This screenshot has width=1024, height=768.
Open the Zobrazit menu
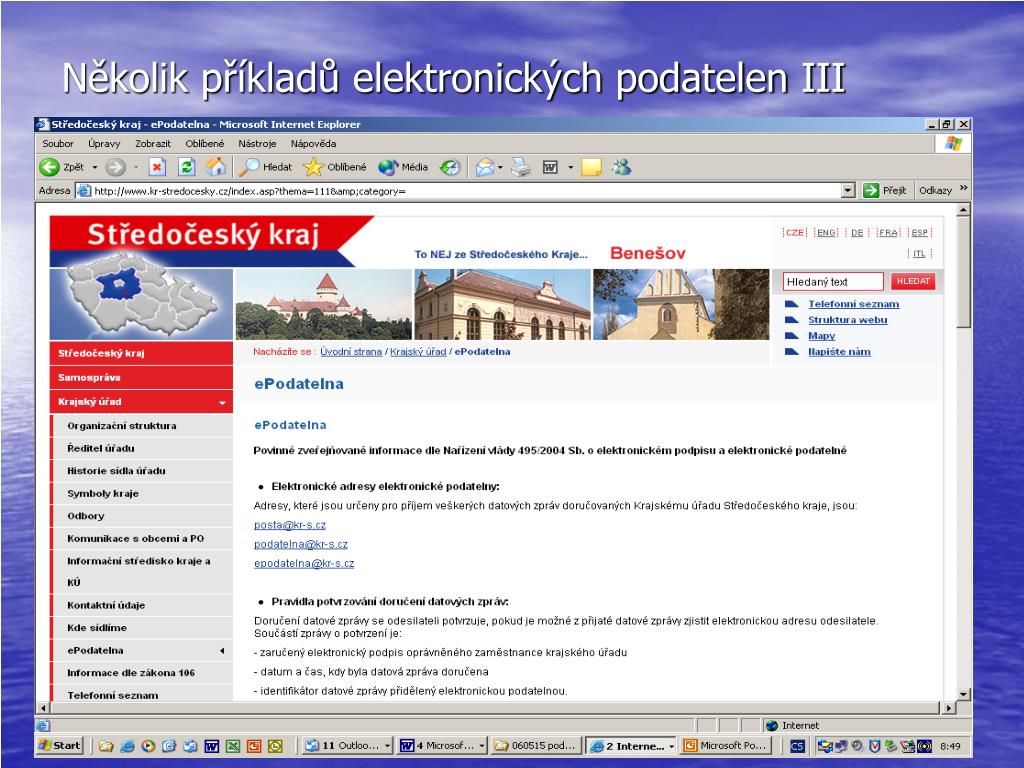(153, 144)
